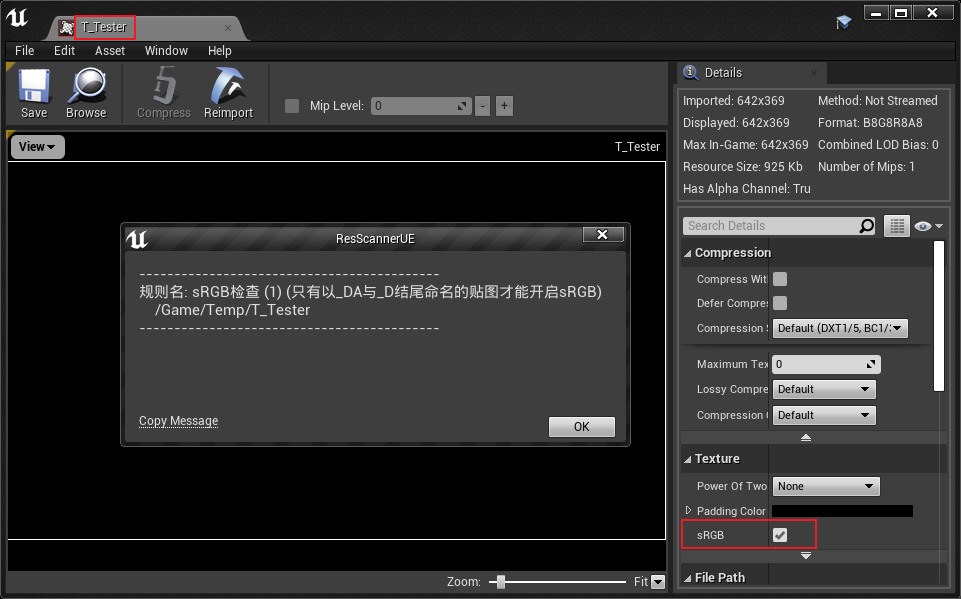Viewport: 961px width, 599px height.
Task: Open the Asset menu
Action: coord(110,51)
